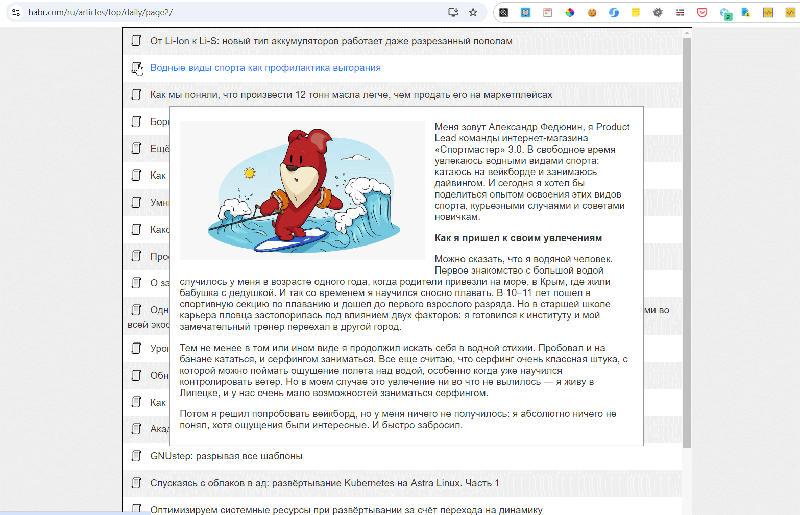Click document icon beside 'Как мы поняли'

[136, 95]
